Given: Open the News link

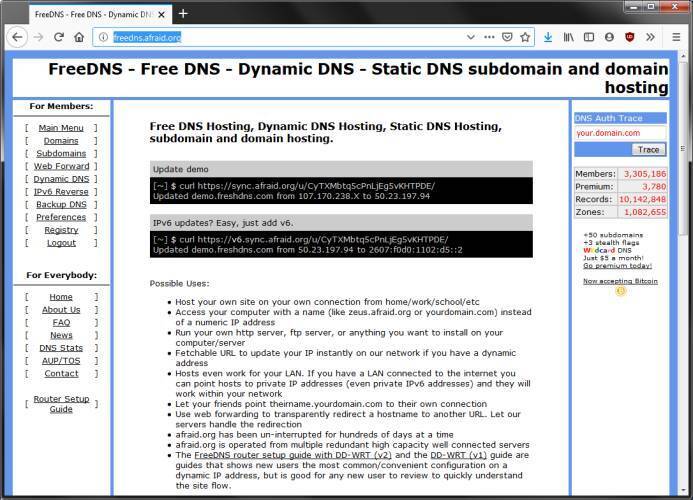Looking at the screenshot, I should pyautogui.click(x=61, y=336).
